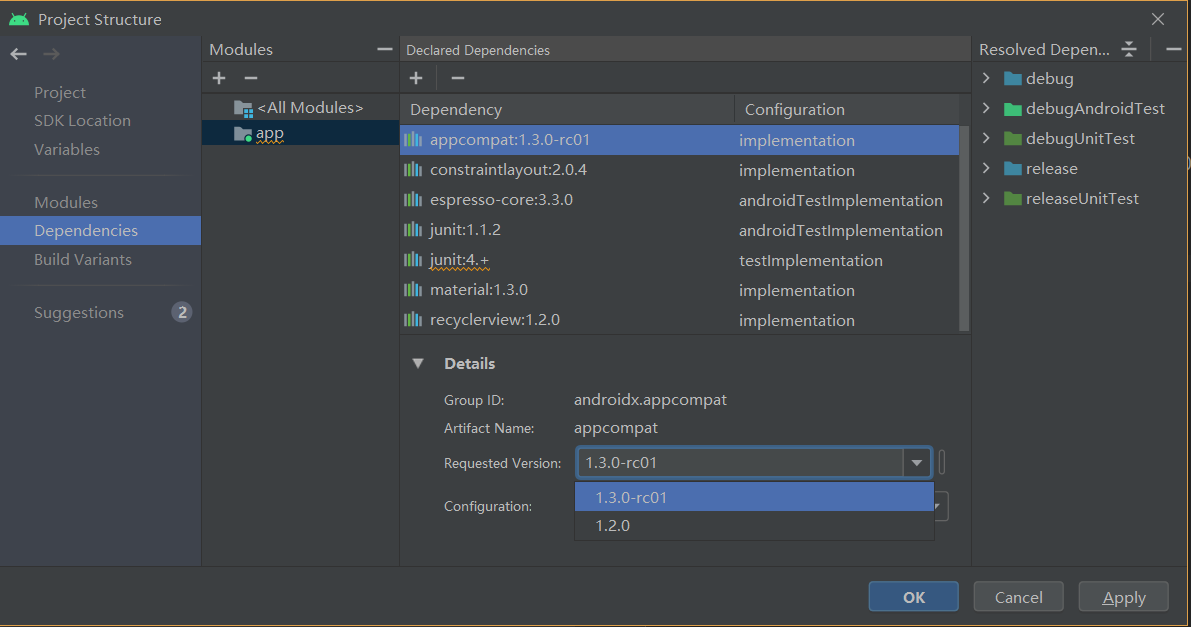Expand the releaseUnitTest node
Screen dimensions: 1191x627
click(x=986, y=198)
